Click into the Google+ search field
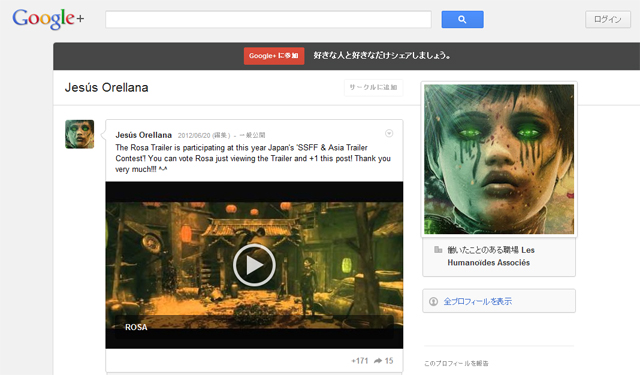 [x=268, y=20]
